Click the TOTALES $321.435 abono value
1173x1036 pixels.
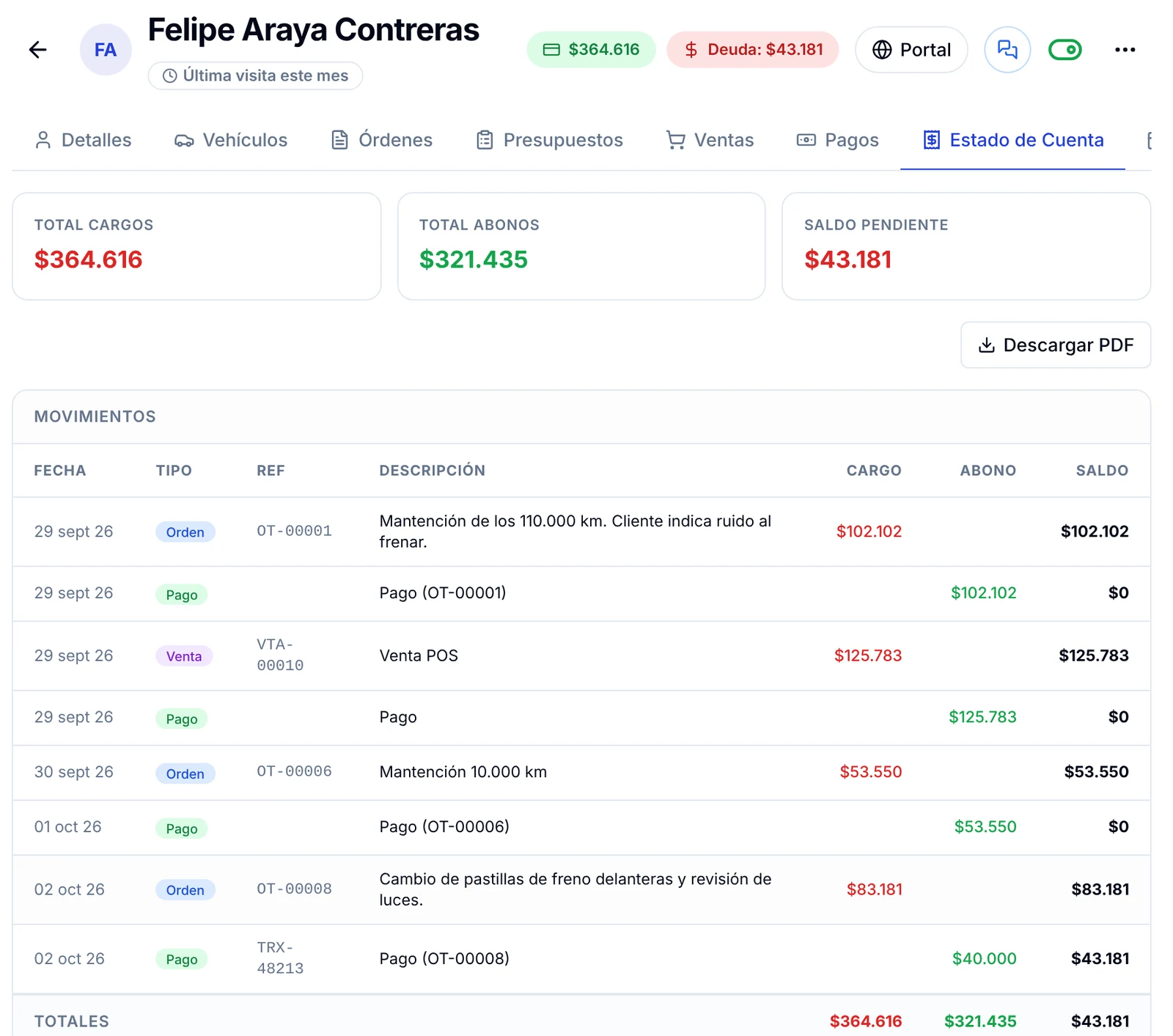(980, 1021)
